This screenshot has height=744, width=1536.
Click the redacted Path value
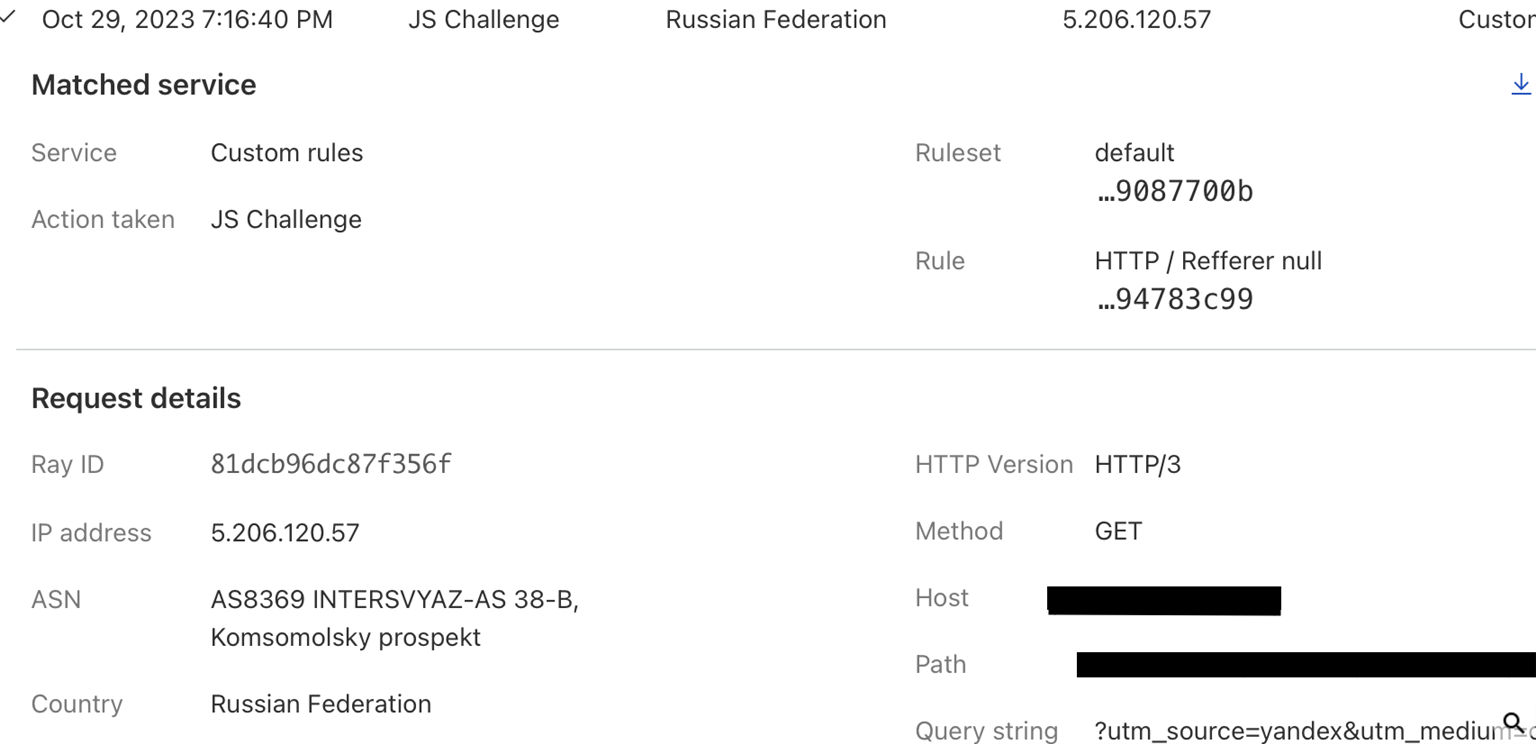click(1306, 665)
